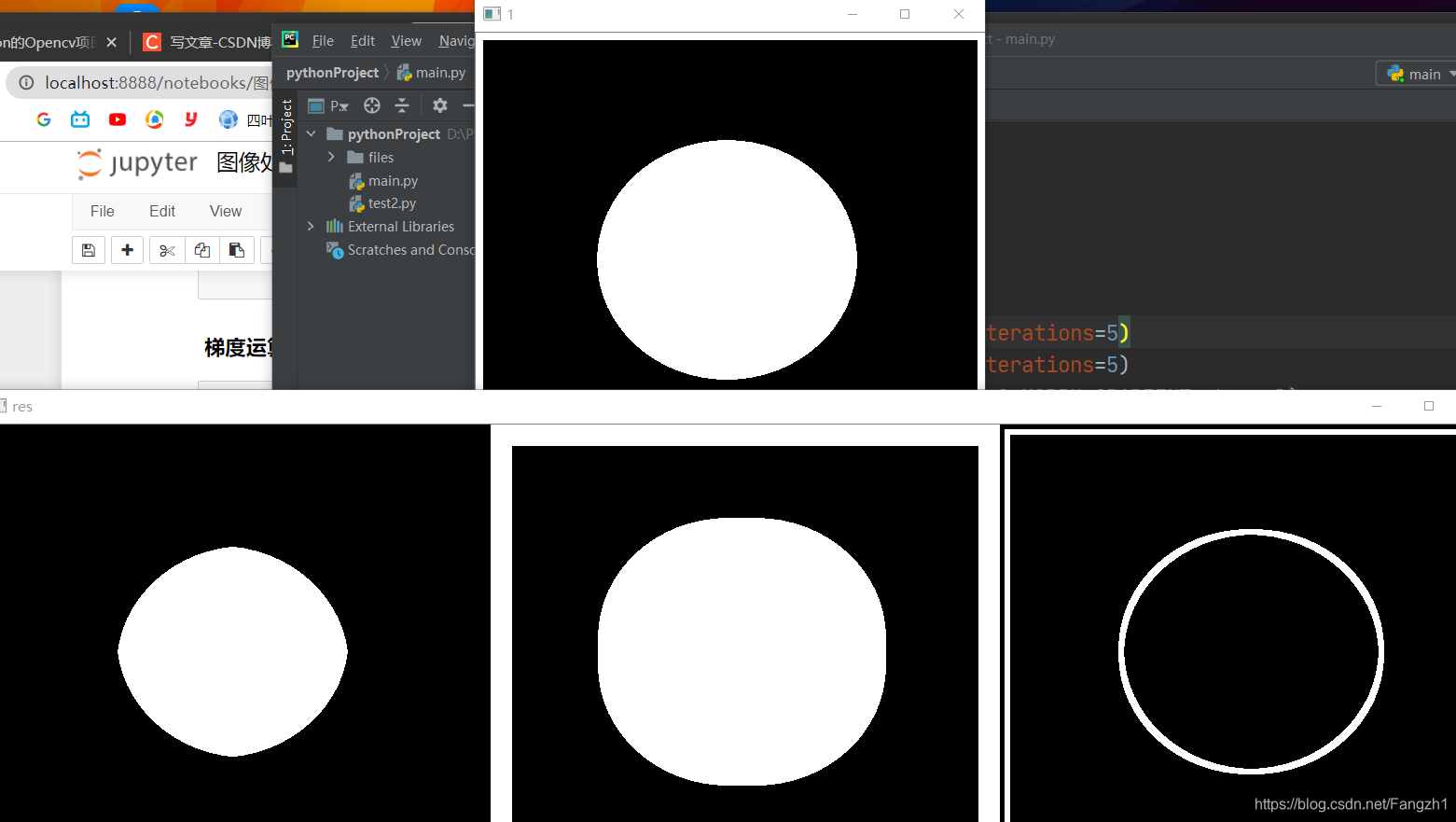Open PyCharm View menu

[x=406, y=41]
